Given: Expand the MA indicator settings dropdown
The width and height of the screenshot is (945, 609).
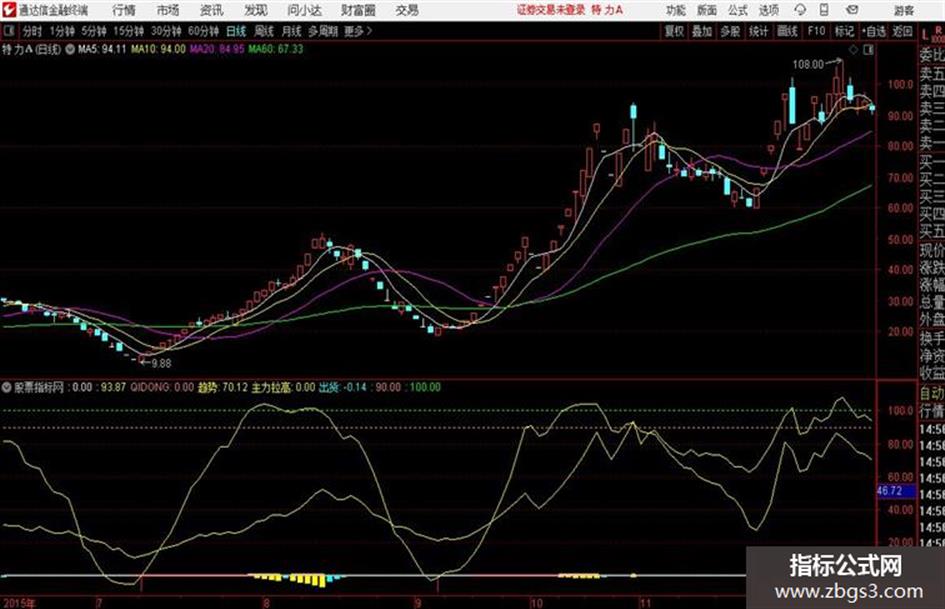Looking at the screenshot, I should coord(71,49).
